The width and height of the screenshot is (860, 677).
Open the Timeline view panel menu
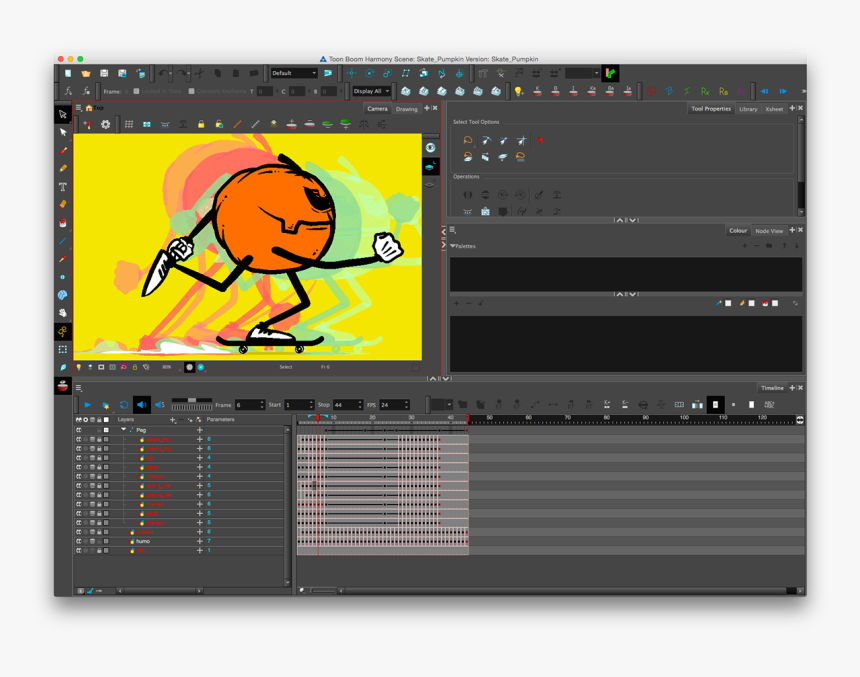click(x=78, y=388)
